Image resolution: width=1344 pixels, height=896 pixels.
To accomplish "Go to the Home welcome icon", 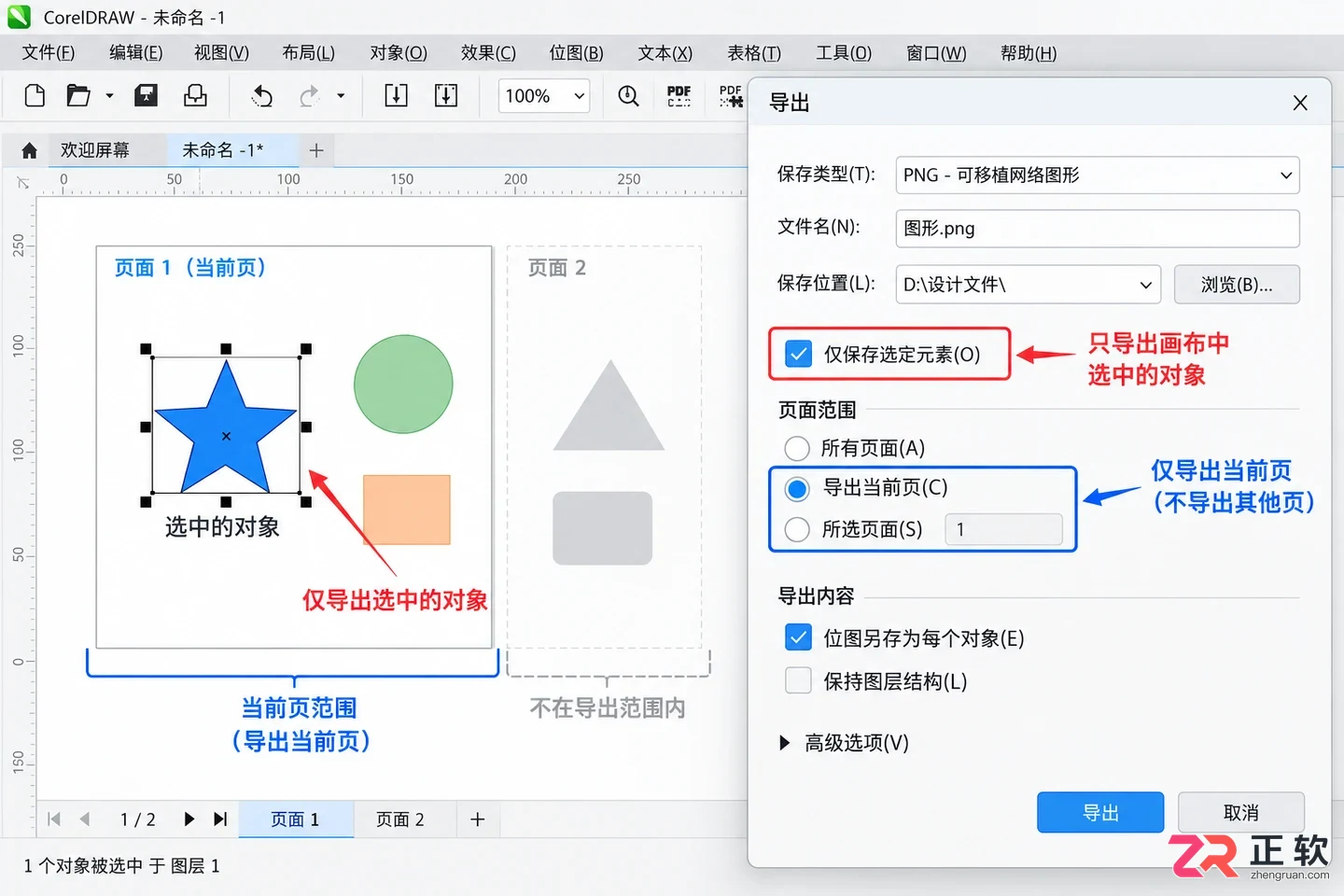I will (x=29, y=150).
